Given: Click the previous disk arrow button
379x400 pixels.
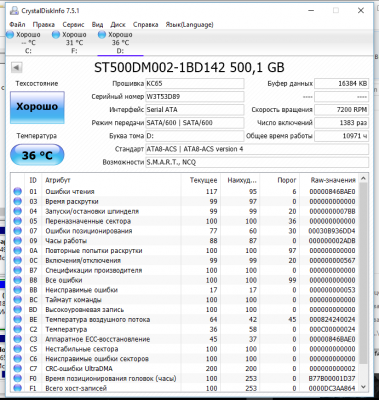Looking at the screenshot, I should [x=16, y=68].
